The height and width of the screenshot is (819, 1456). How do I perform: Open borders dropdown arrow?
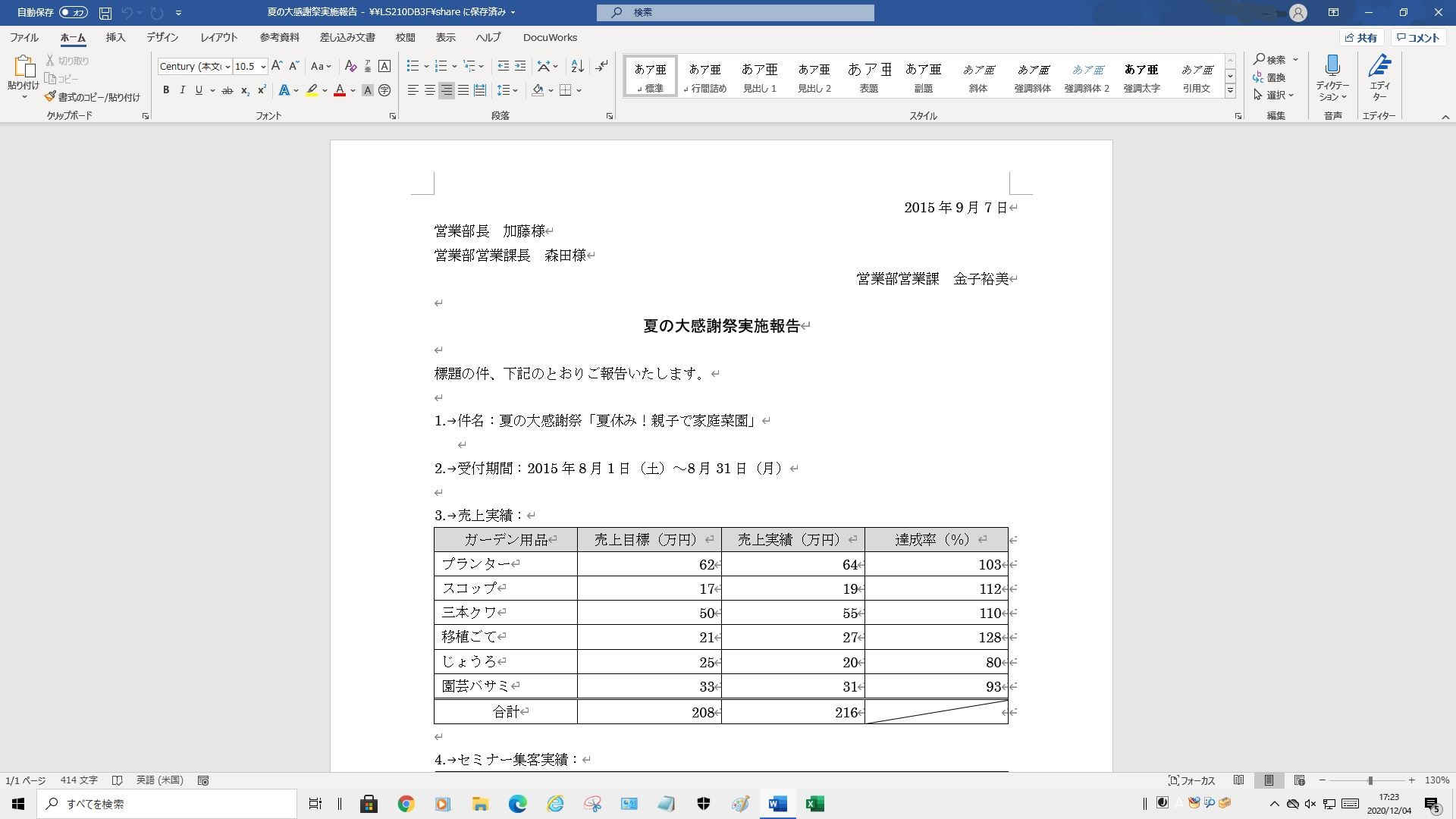click(579, 90)
